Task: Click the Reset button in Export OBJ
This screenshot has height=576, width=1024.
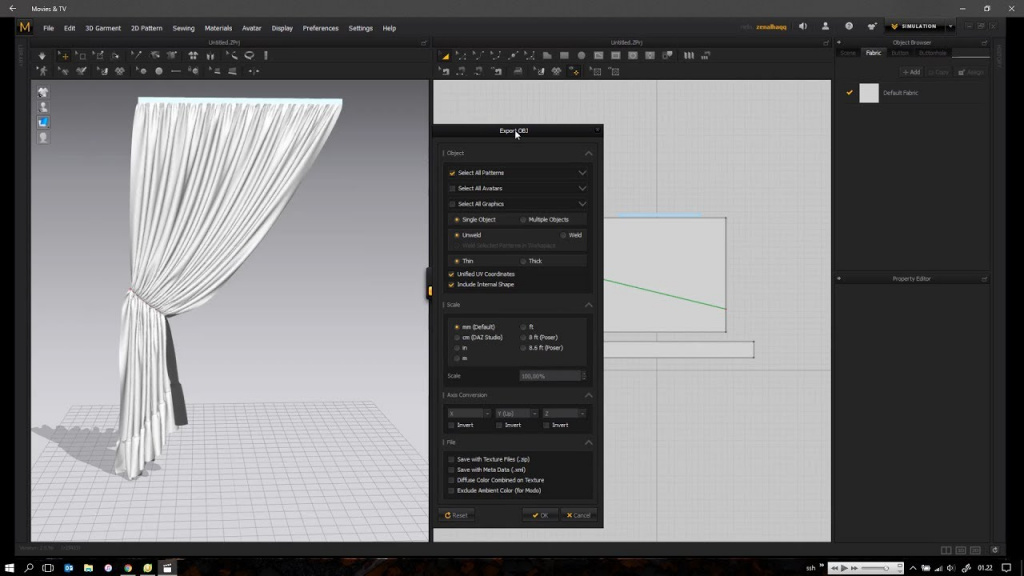Action: pyautogui.click(x=456, y=515)
